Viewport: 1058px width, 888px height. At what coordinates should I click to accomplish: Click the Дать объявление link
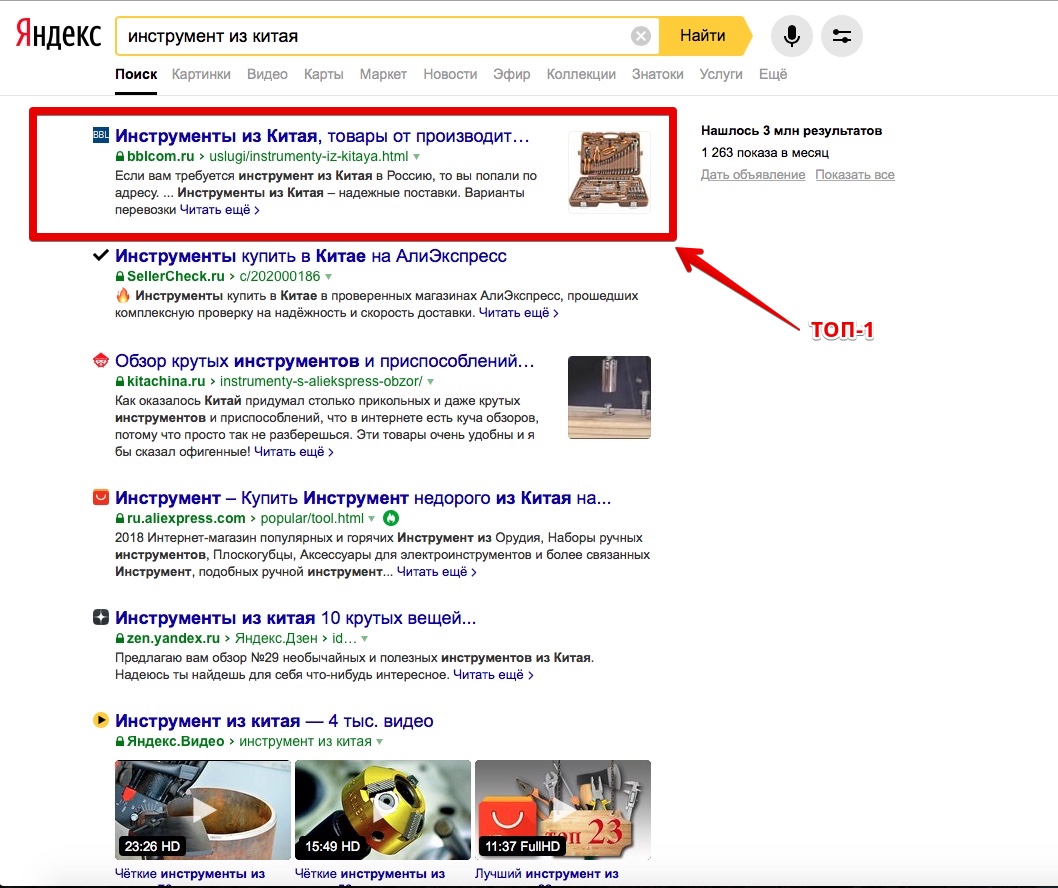point(753,175)
